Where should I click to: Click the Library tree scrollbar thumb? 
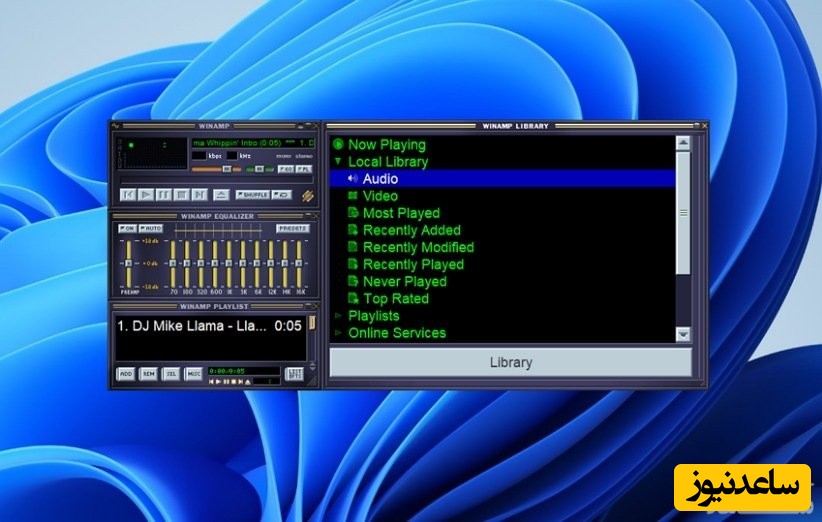(683, 212)
